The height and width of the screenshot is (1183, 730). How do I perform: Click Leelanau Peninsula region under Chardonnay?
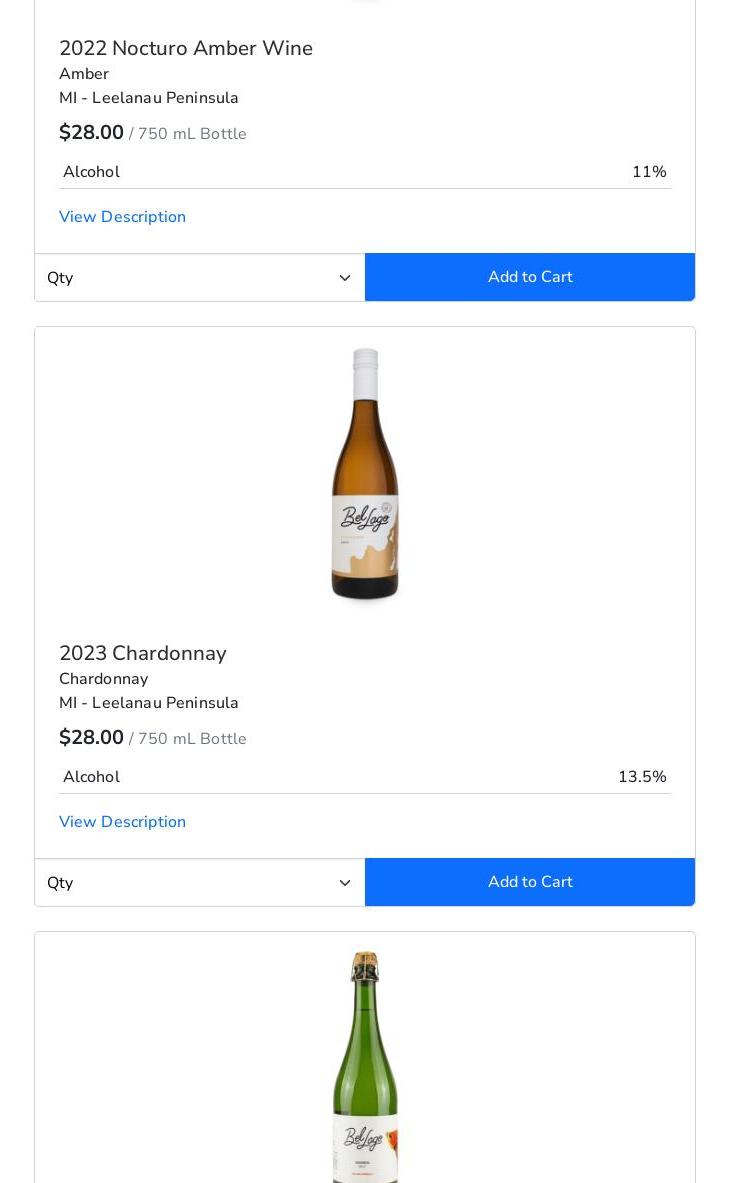[149, 703]
